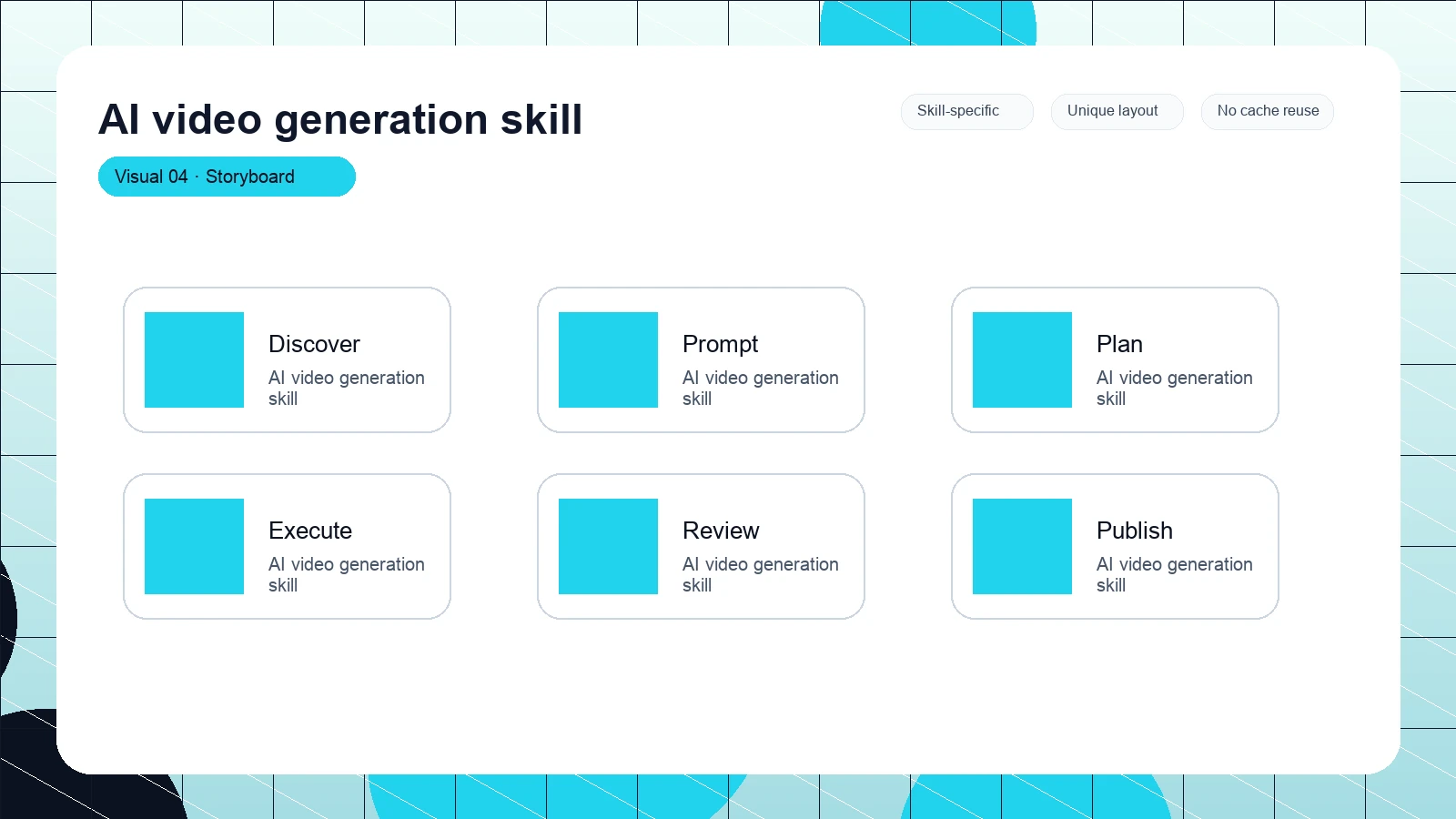Image resolution: width=1456 pixels, height=819 pixels.
Task: Click the Skill-specific tag pill
Action: click(966, 111)
